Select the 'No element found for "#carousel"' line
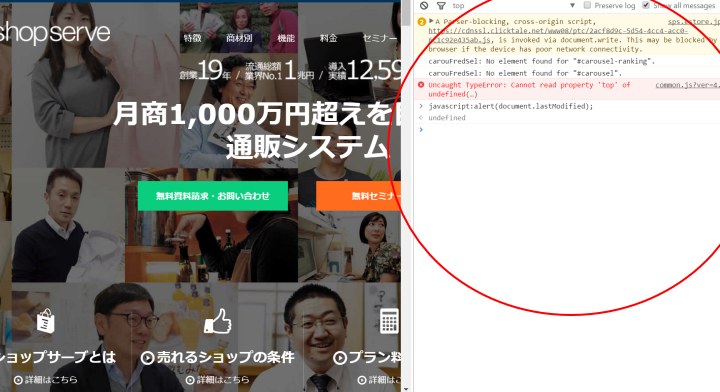 click(525, 73)
